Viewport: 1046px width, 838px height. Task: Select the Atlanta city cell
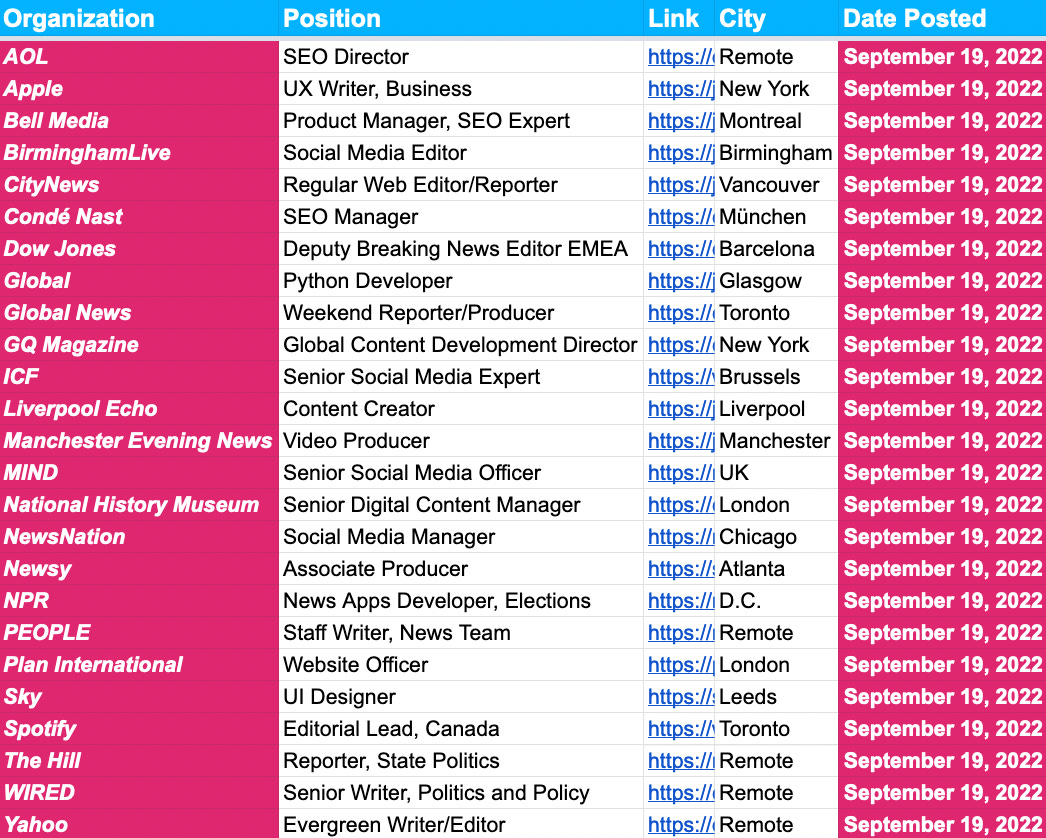tap(776, 569)
